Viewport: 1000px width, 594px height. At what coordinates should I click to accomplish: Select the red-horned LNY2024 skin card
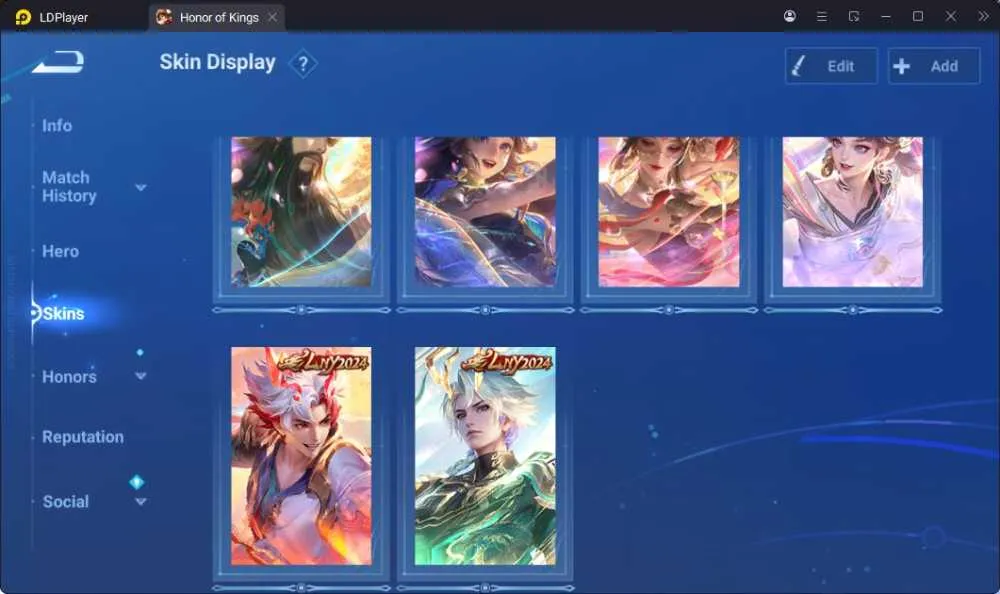click(301, 456)
